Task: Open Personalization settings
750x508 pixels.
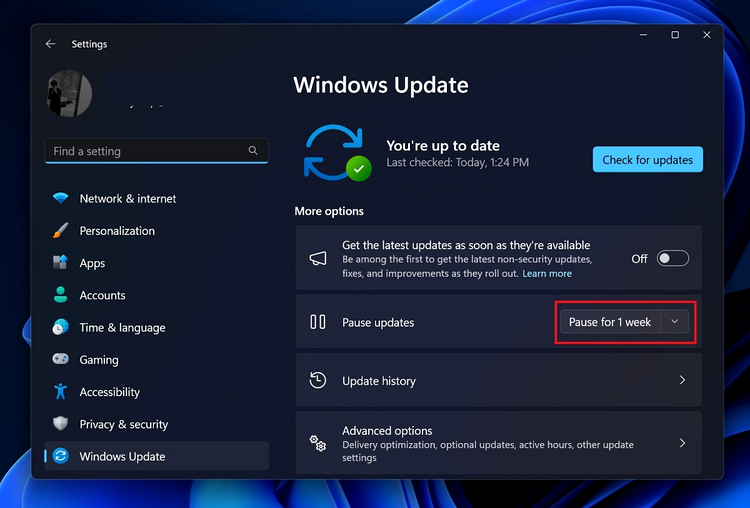Action: (156, 231)
